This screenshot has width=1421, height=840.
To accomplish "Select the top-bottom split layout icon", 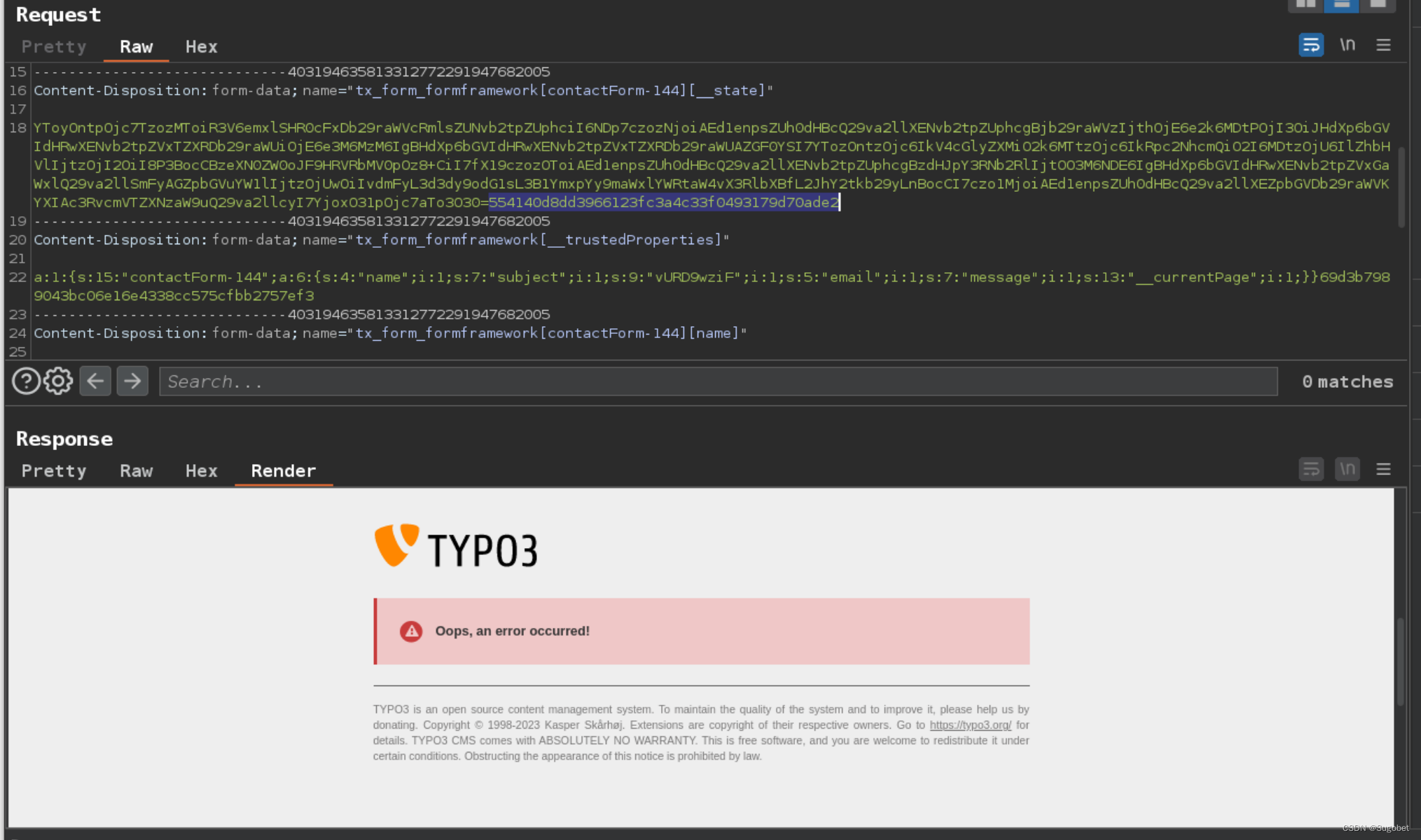I will (1341, 5).
